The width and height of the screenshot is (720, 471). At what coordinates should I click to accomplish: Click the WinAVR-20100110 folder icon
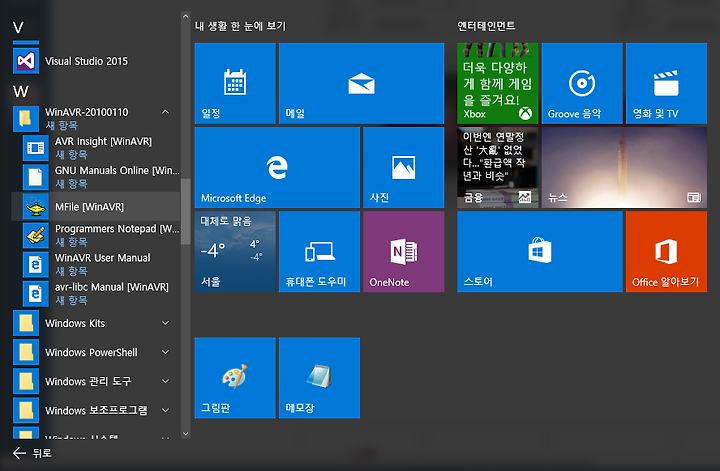point(26,118)
